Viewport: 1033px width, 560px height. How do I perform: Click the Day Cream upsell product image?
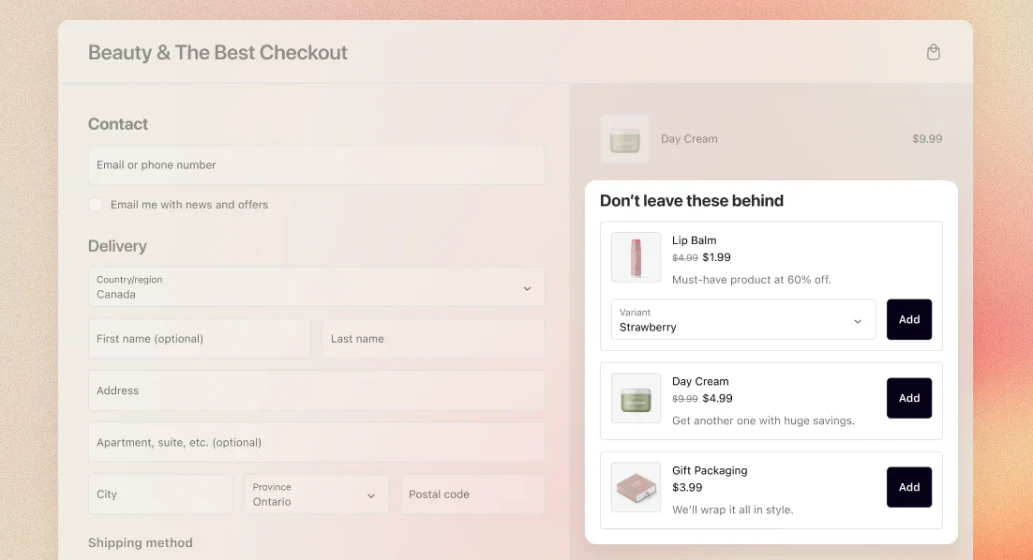[x=636, y=398]
